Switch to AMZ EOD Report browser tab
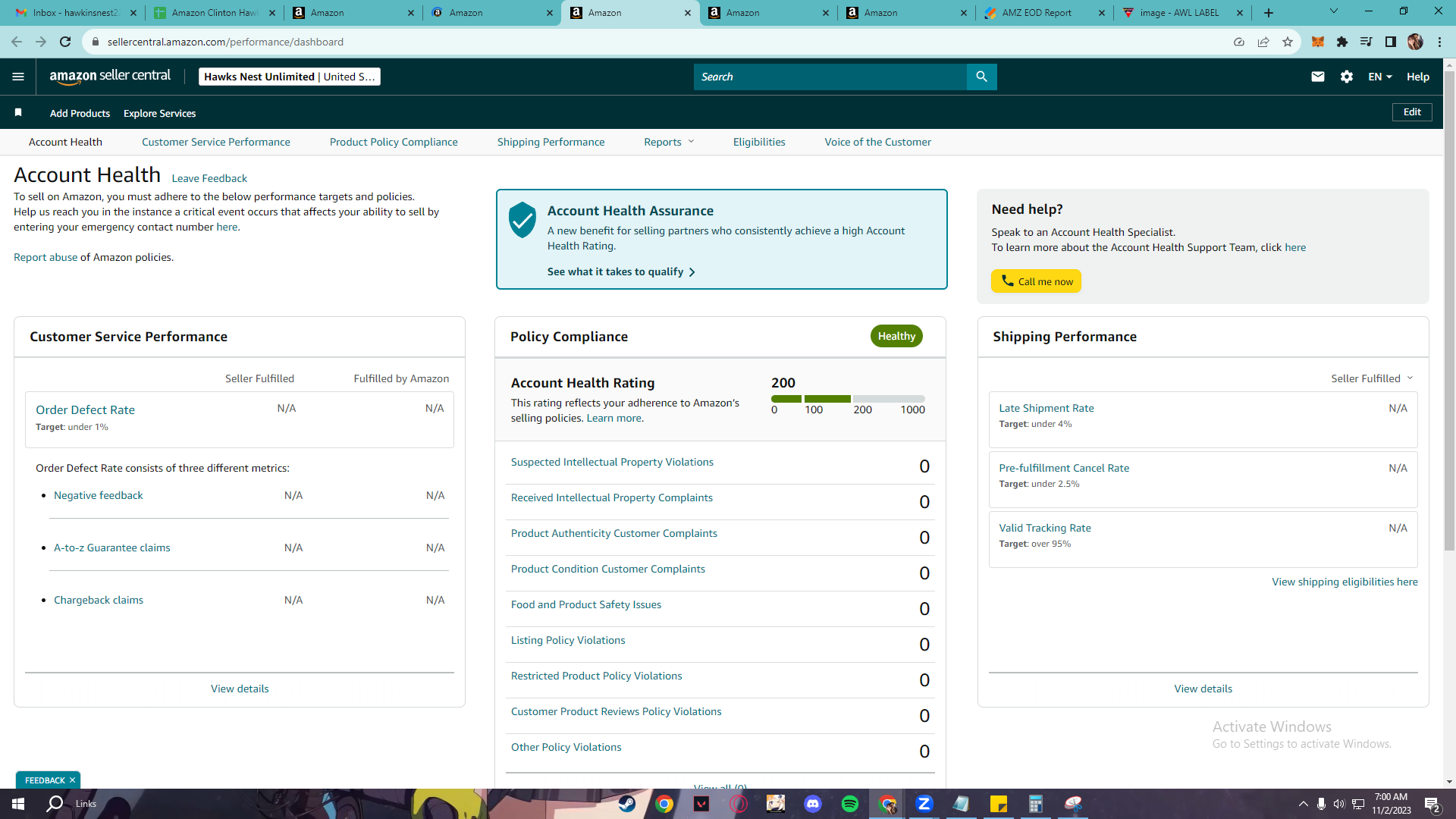 [x=1045, y=13]
